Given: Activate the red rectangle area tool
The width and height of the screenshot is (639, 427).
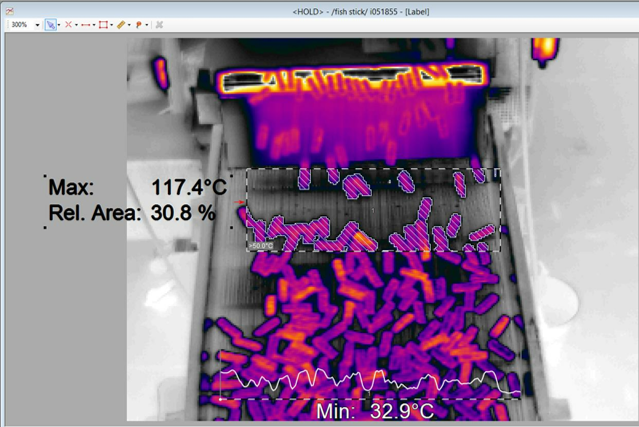Looking at the screenshot, I should tap(102, 24).
